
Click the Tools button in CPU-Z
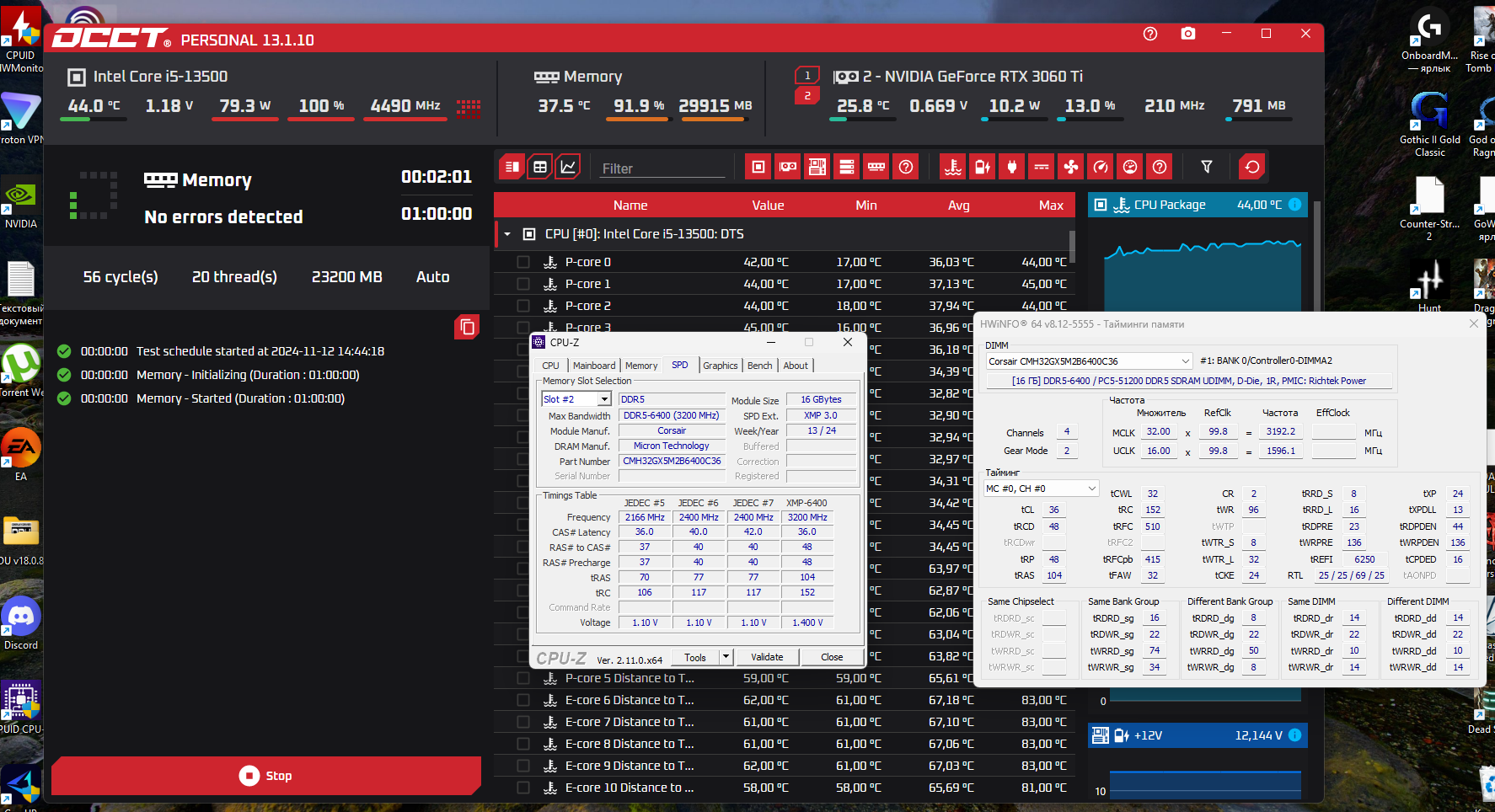[x=695, y=657]
